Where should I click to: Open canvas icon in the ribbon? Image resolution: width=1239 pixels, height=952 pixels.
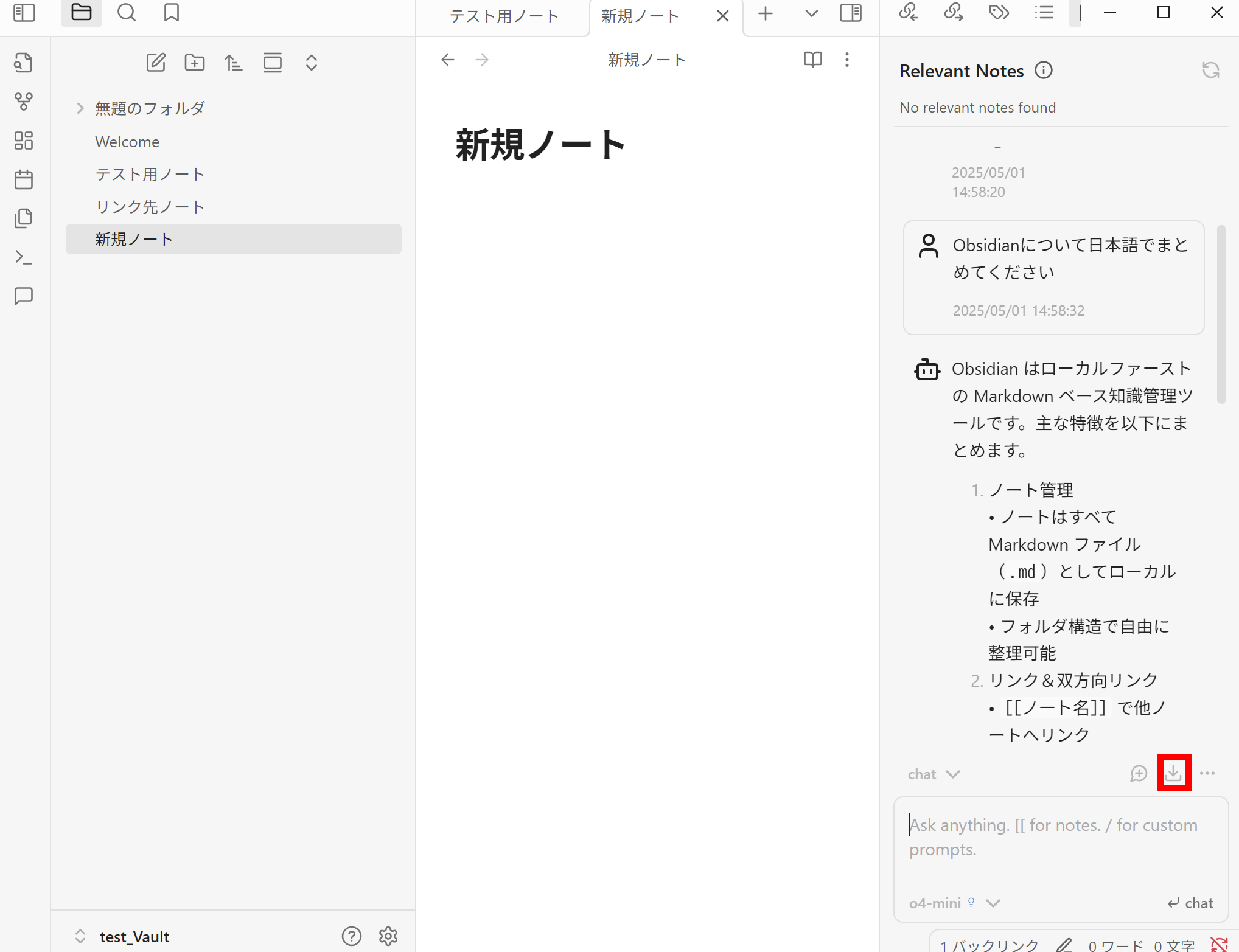24,141
